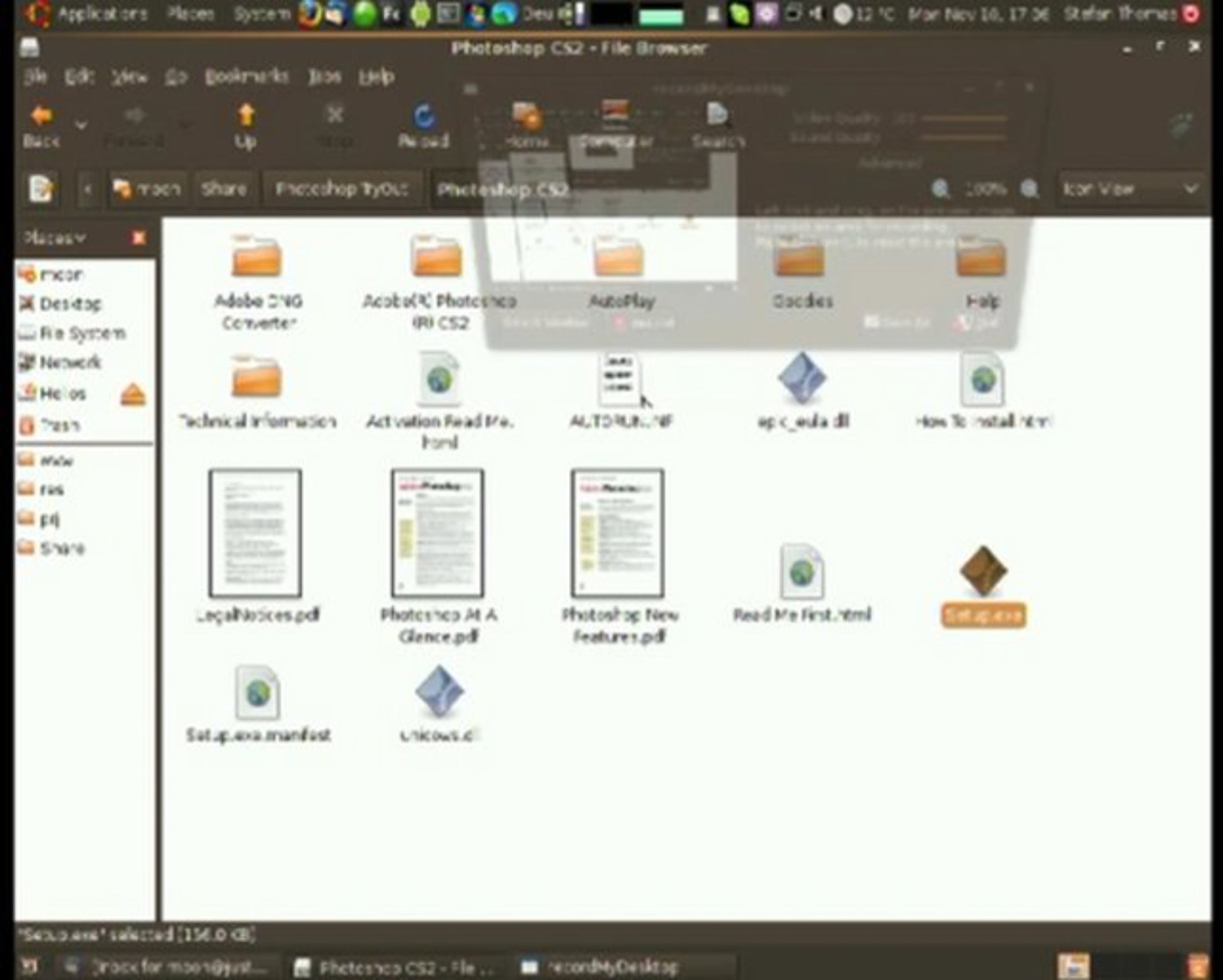
Task: Open the Bookmarks menu
Action: [x=247, y=76]
